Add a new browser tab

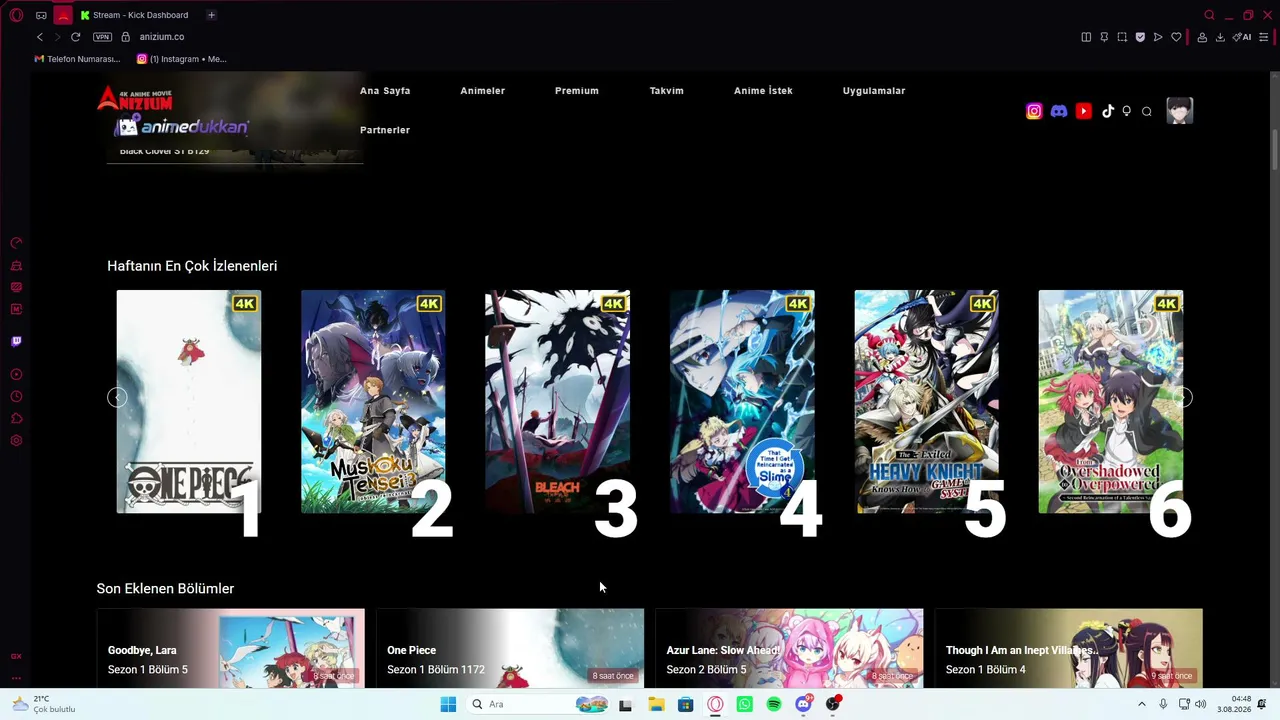(211, 15)
